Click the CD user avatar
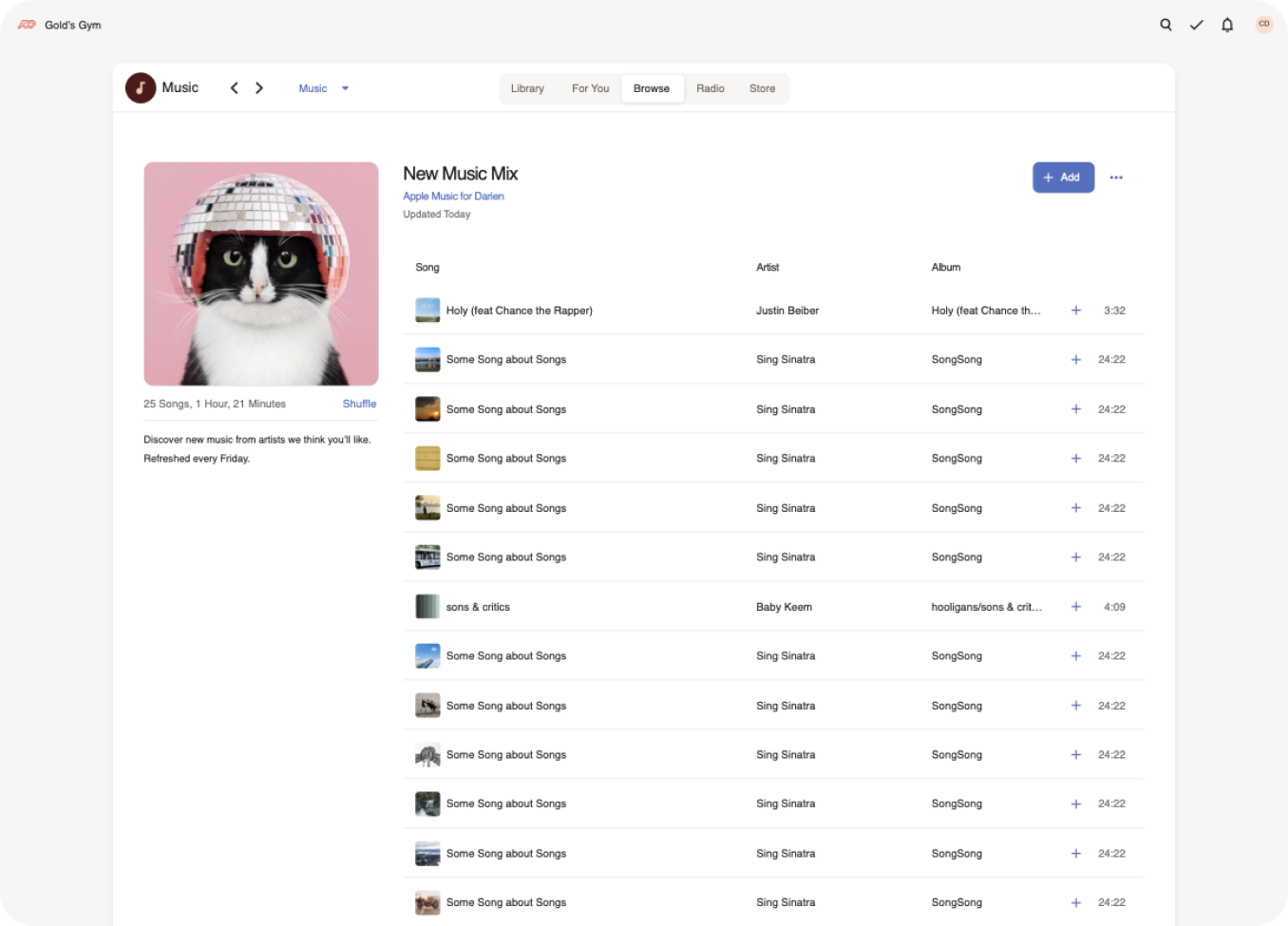Image resolution: width=1288 pixels, height=926 pixels. tap(1263, 25)
